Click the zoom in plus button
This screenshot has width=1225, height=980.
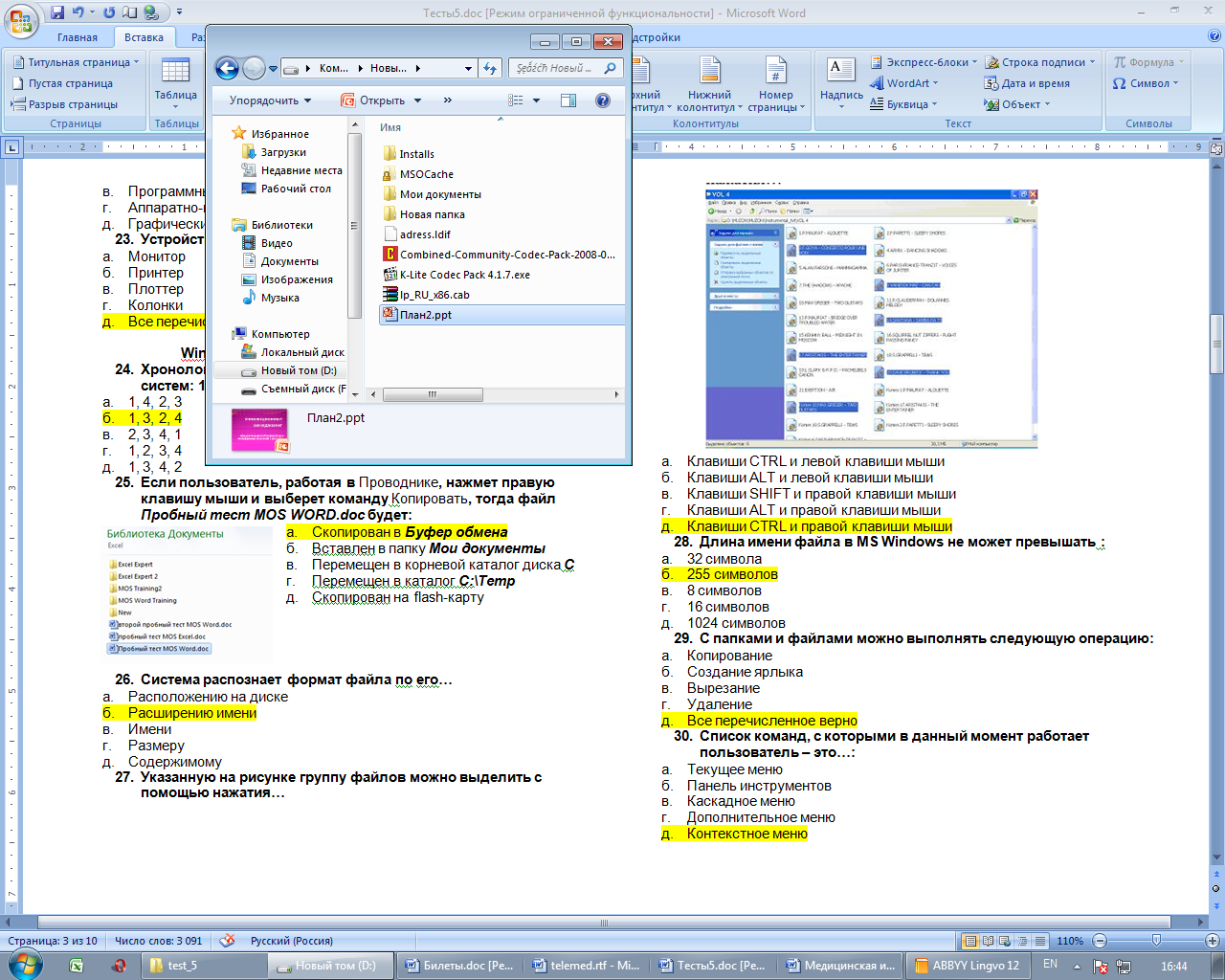(1213, 941)
